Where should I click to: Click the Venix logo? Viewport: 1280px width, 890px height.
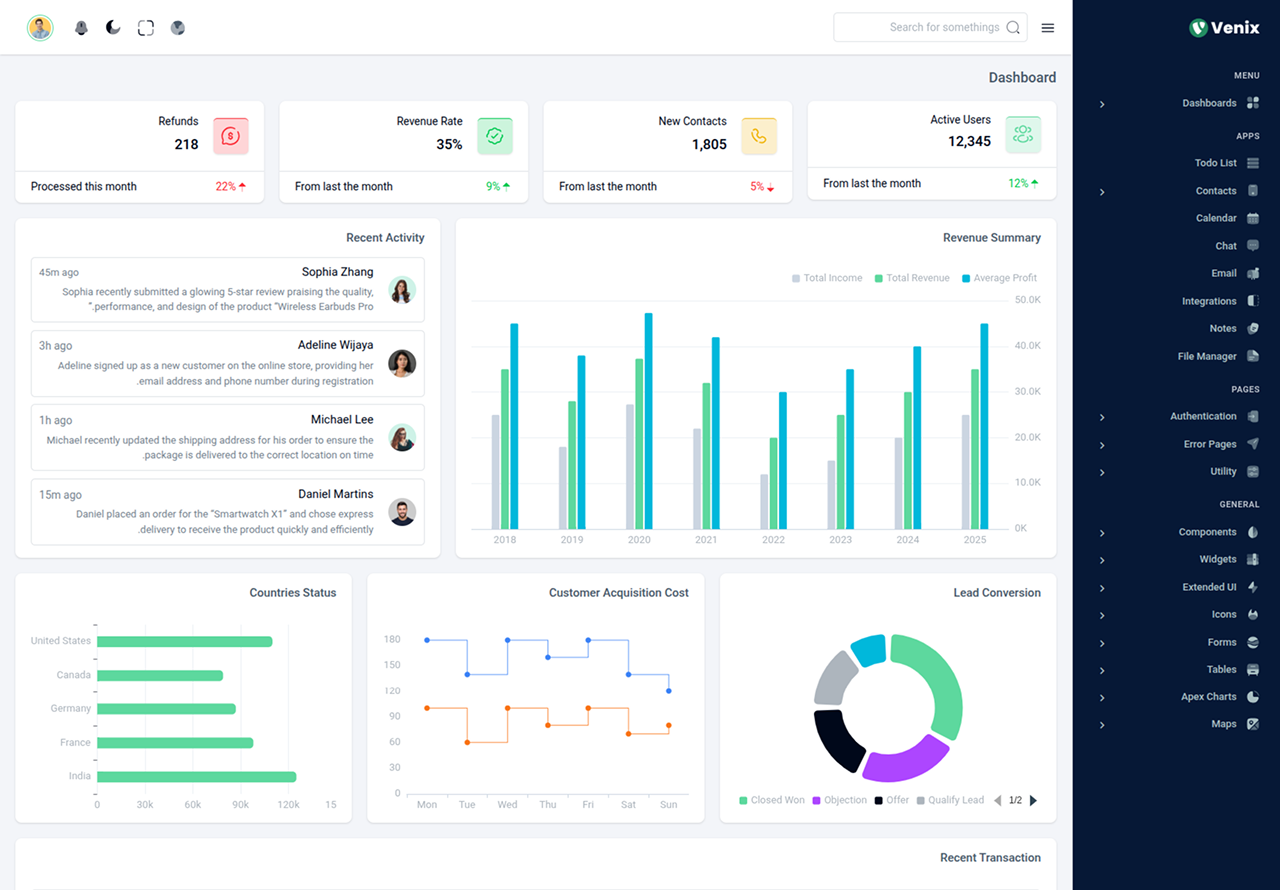tap(1224, 28)
